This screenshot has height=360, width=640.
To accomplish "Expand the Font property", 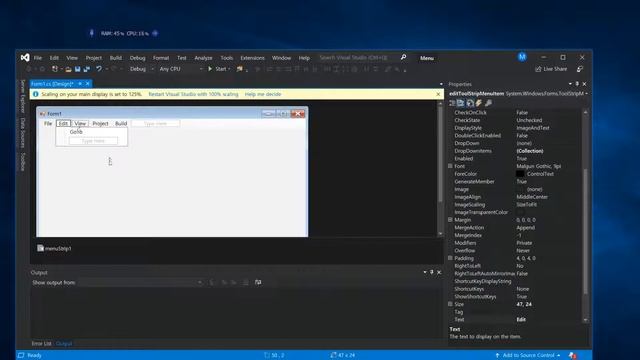I will point(450,166).
